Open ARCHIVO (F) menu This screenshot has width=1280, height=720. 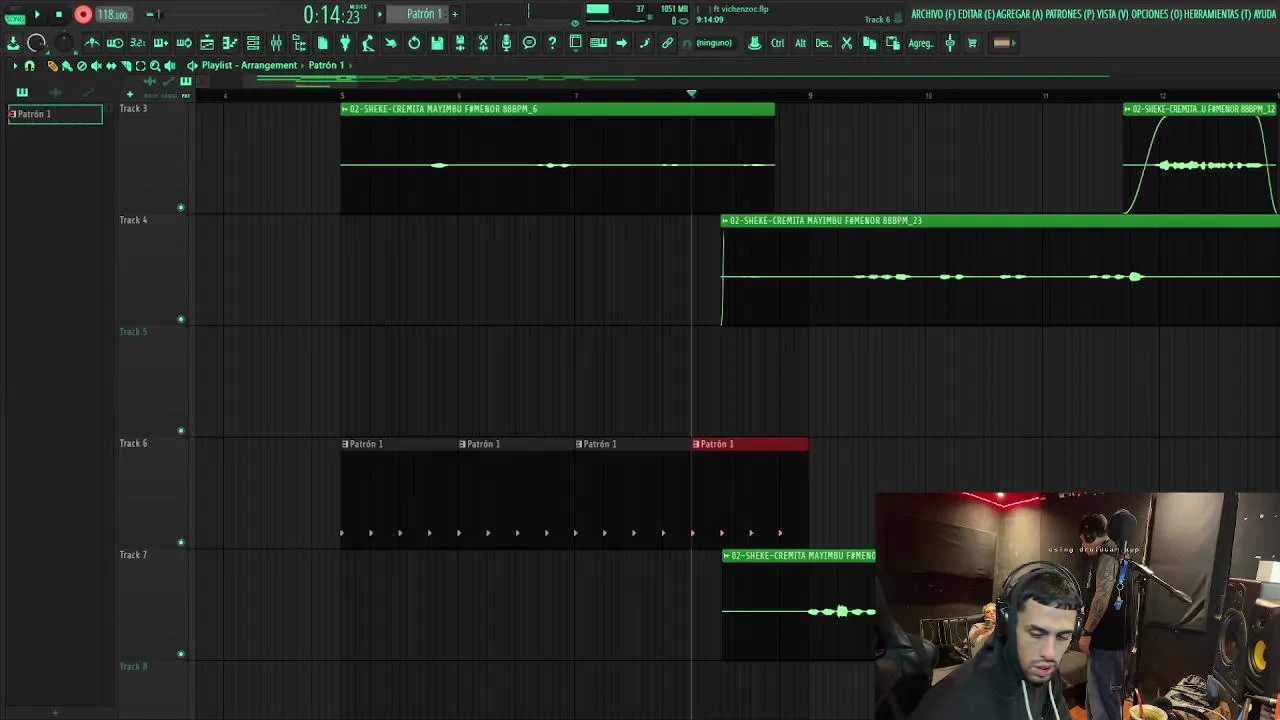pos(932,14)
